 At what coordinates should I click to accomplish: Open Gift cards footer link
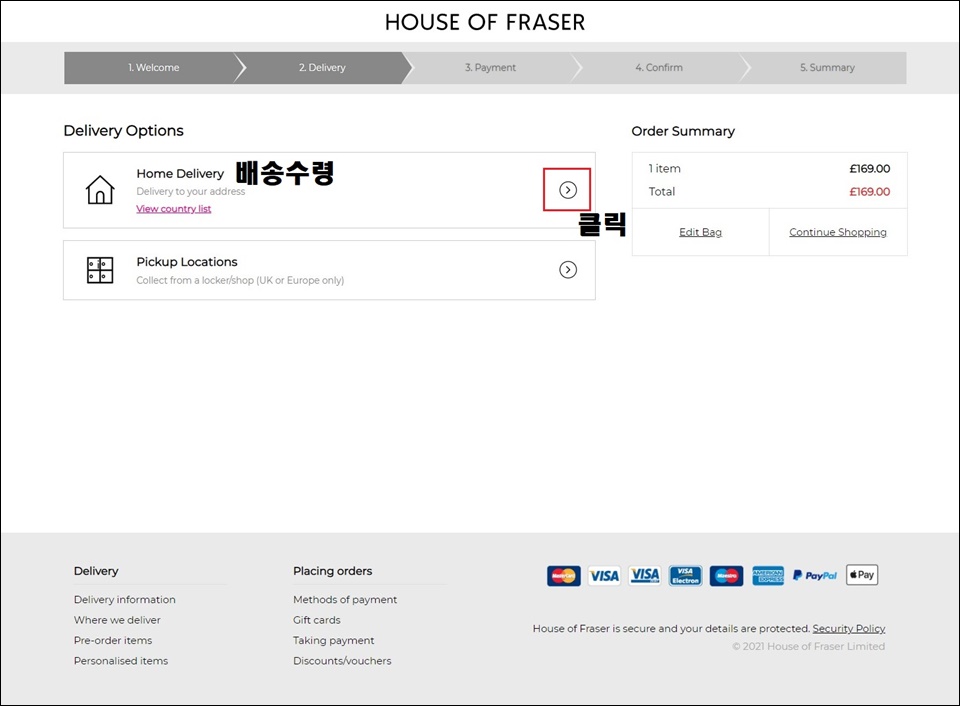[317, 620]
